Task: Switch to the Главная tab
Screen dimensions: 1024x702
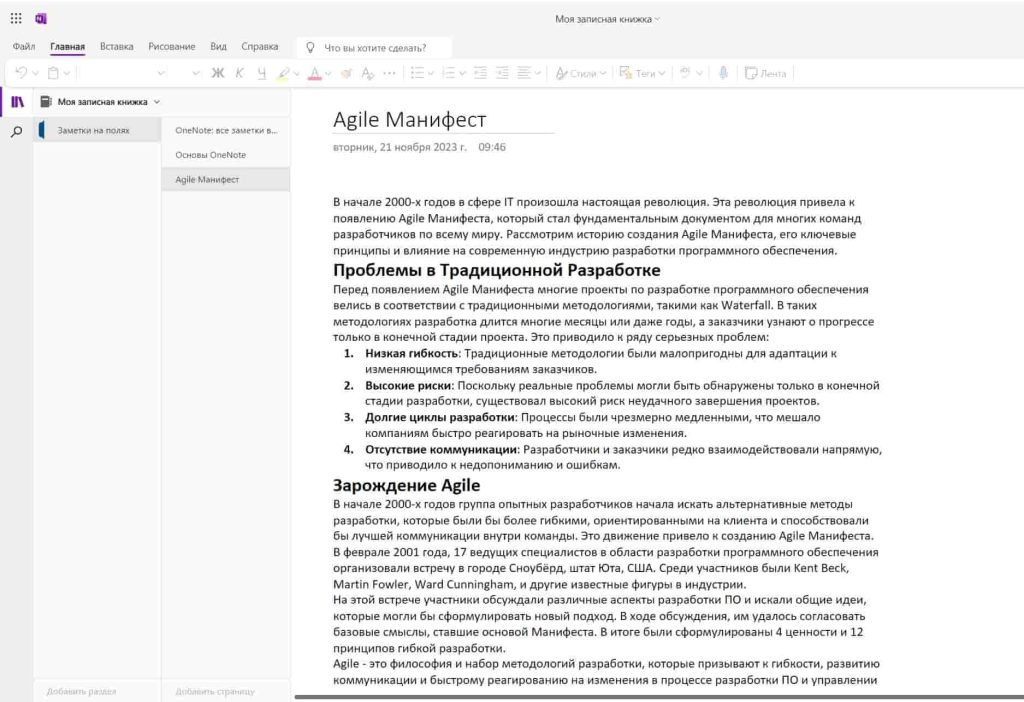Action: coord(67,46)
